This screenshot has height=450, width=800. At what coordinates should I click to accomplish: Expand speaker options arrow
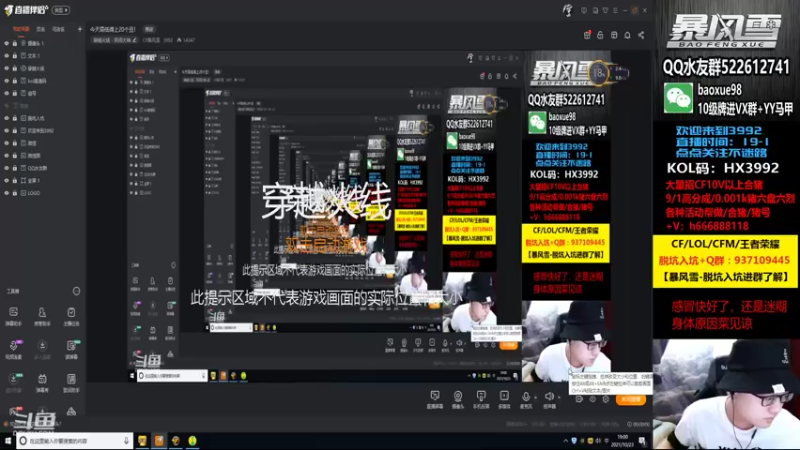pyautogui.click(x=559, y=396)
